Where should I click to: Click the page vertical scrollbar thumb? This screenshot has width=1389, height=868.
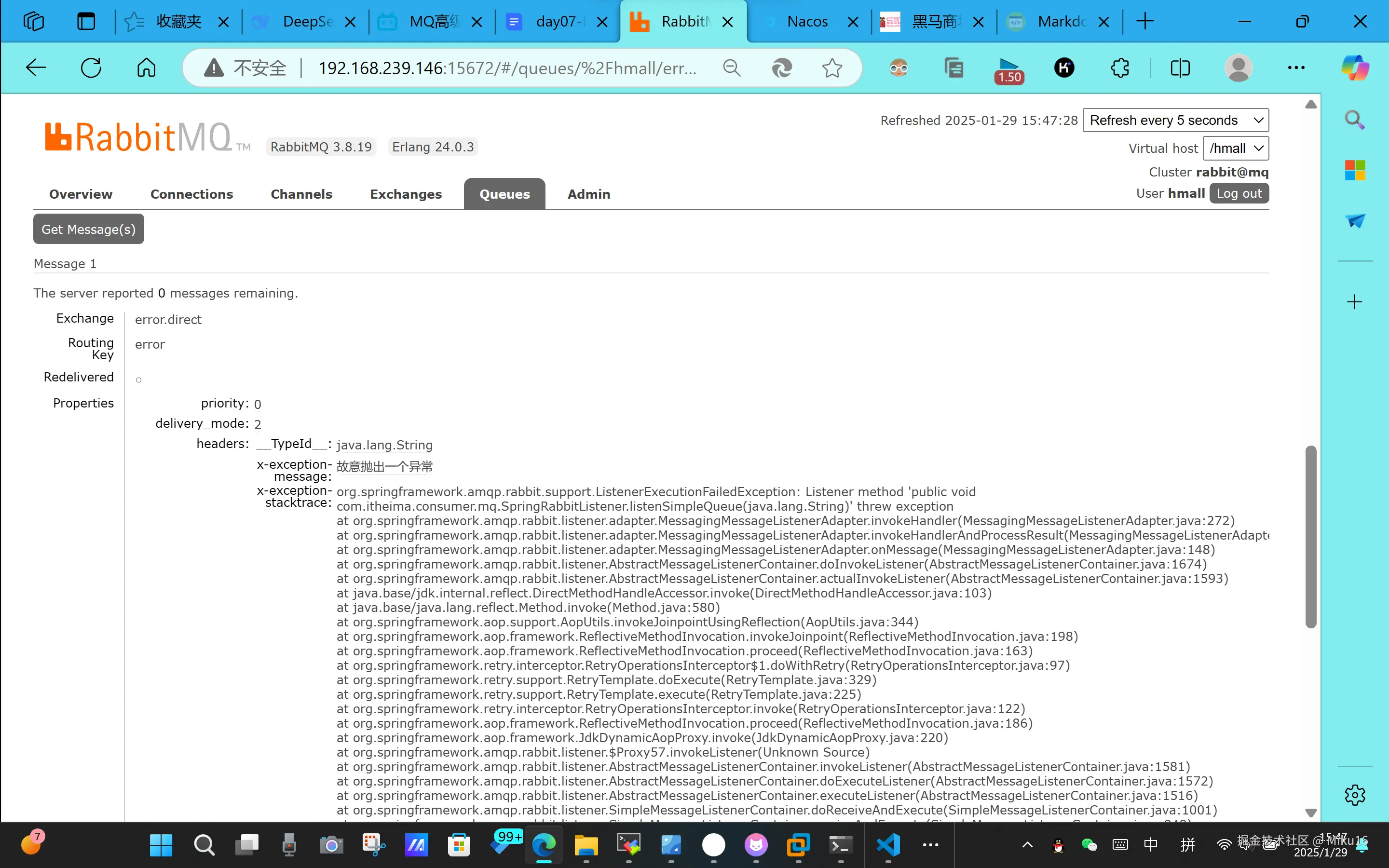pyautogui.click(x=1310, y=537)
